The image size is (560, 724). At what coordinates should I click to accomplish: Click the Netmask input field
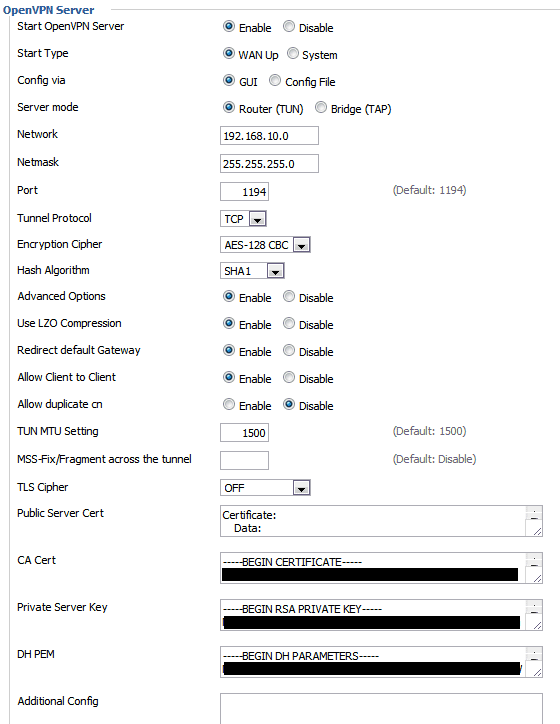tap(269, 163)
